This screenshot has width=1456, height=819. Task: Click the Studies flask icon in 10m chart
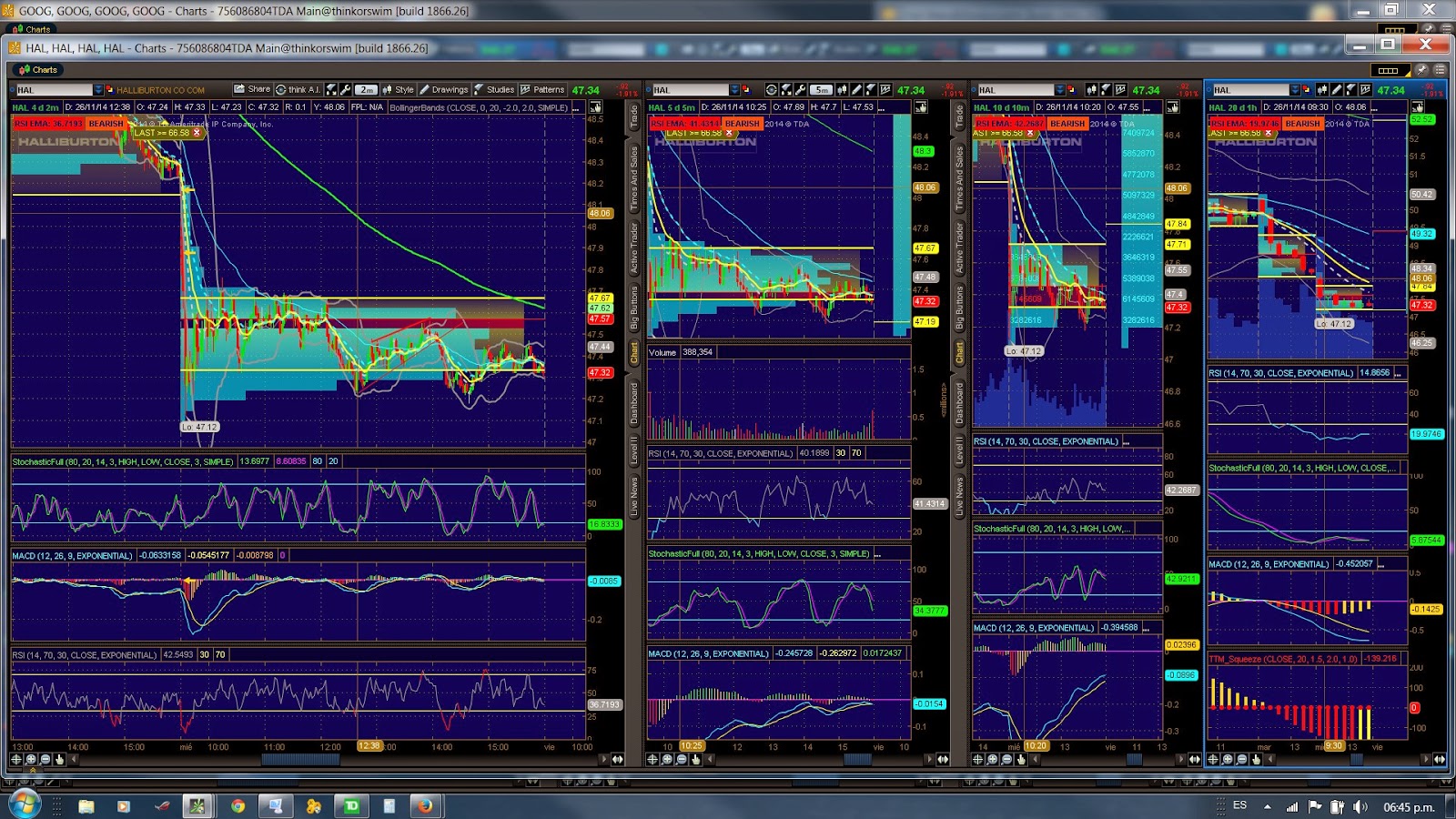1106,90
